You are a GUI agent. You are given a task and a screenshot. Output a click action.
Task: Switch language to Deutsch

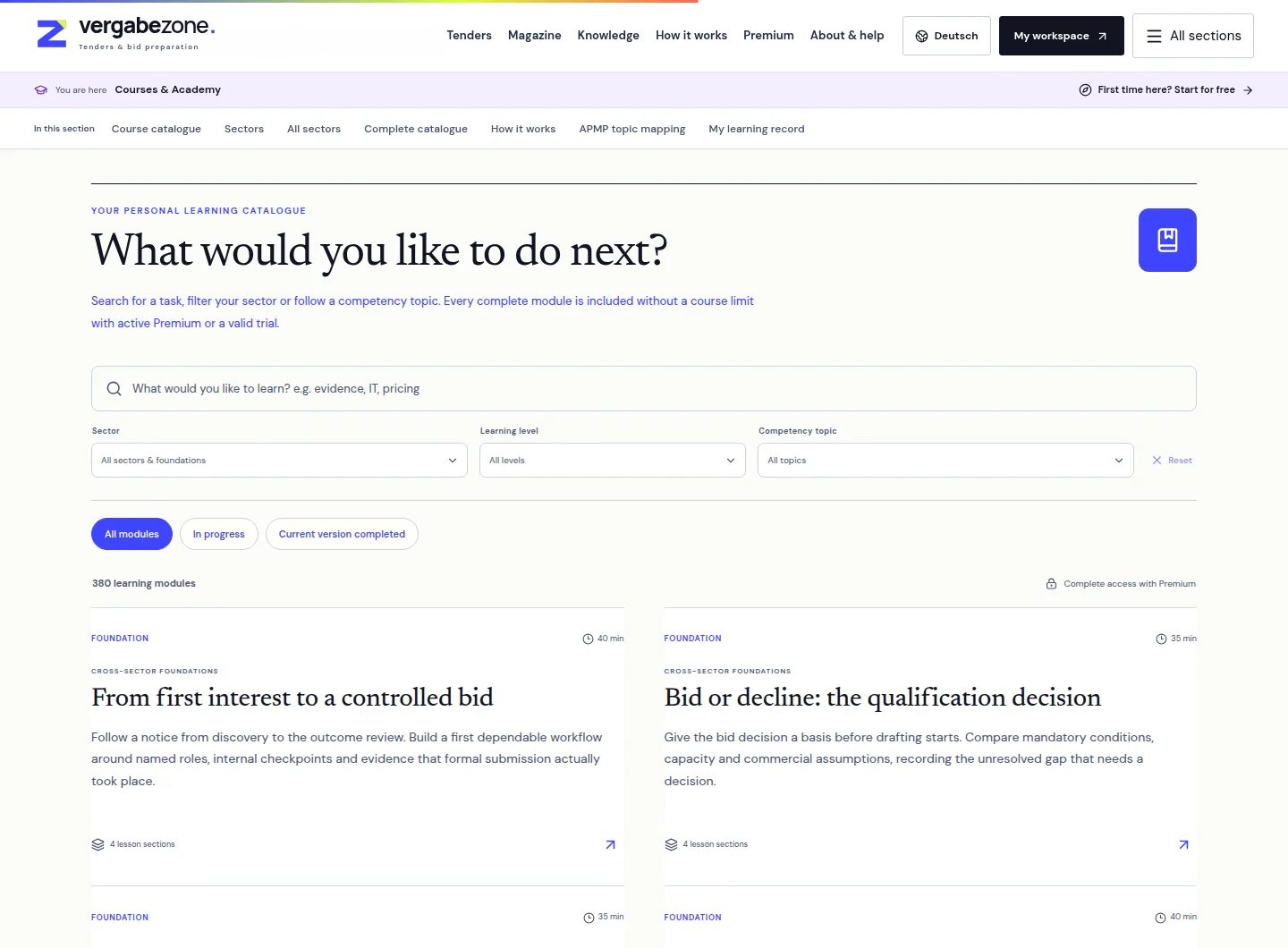coord(946,36)
